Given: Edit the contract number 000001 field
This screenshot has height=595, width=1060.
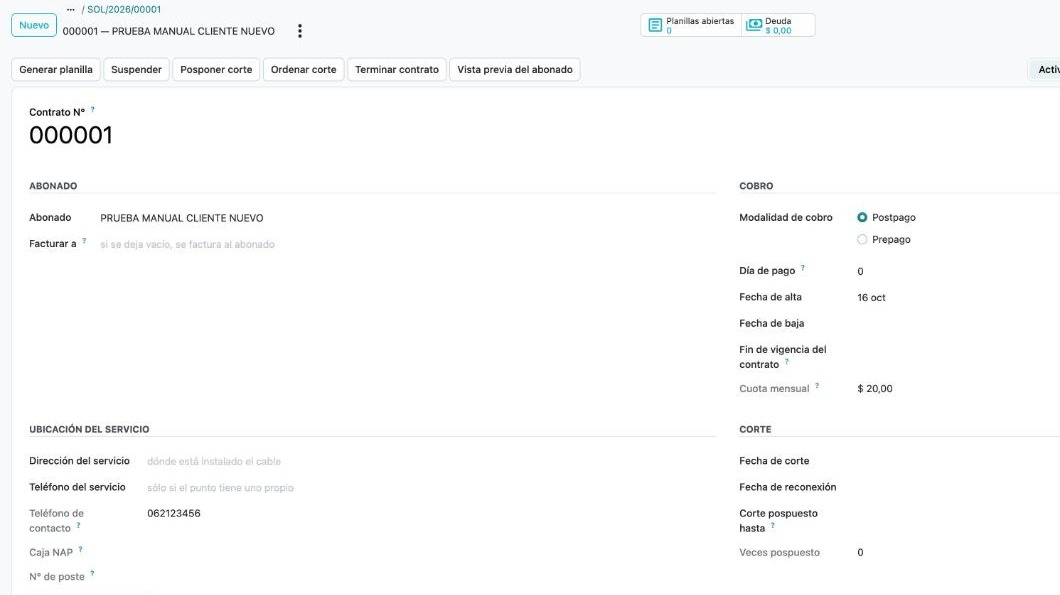Looking at the screenshot, I should [71, 135].
